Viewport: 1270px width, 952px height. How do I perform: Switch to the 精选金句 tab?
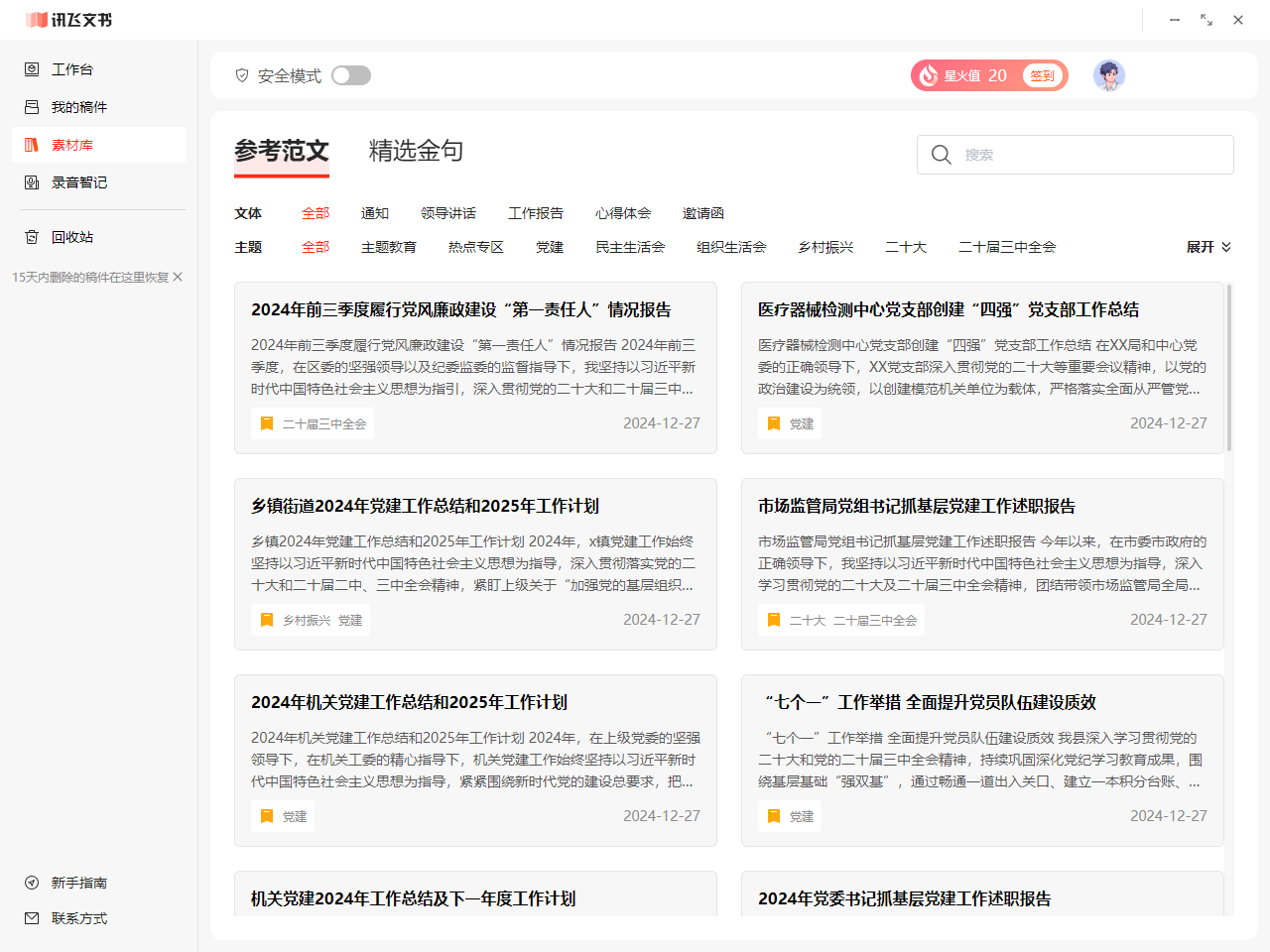click(x=416, y=151)
